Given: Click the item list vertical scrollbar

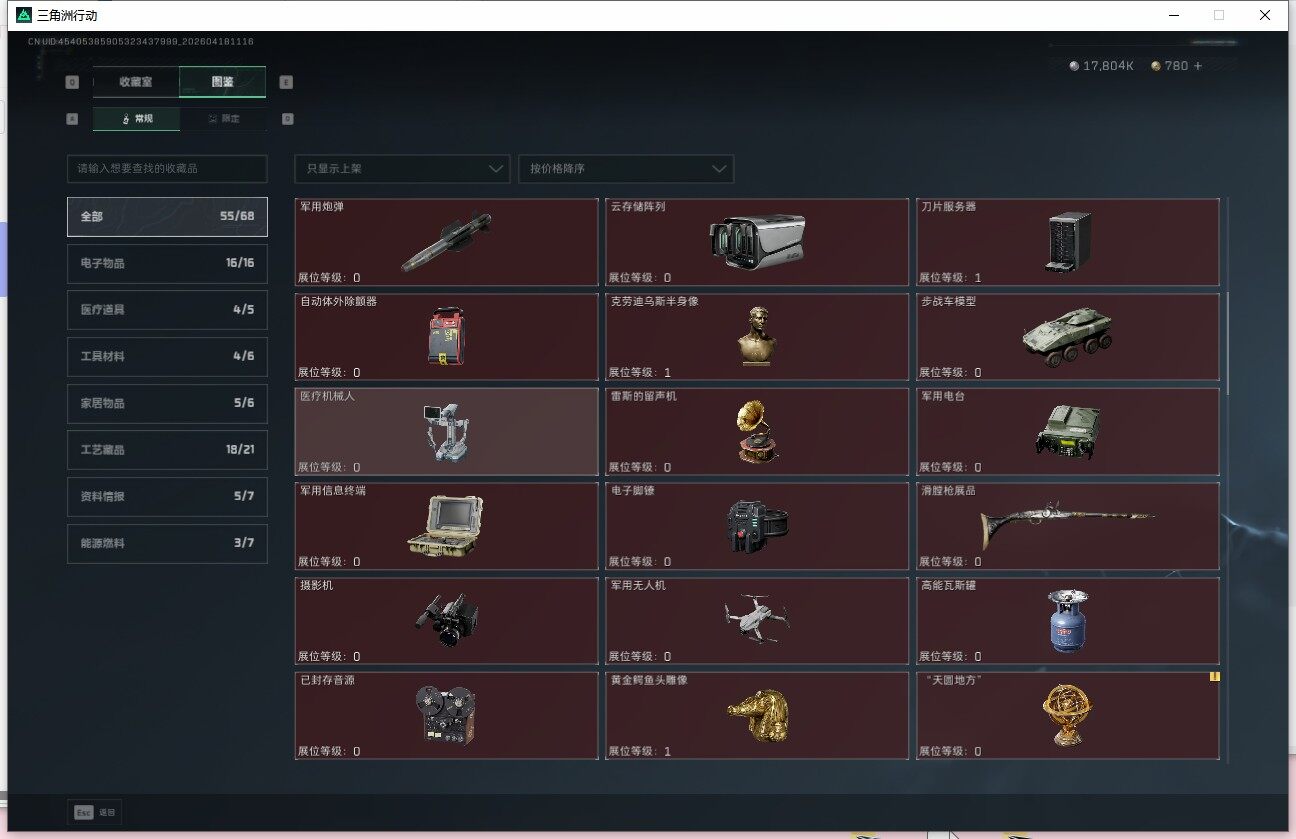Looking at the screenshot, I should [1229, 343].
